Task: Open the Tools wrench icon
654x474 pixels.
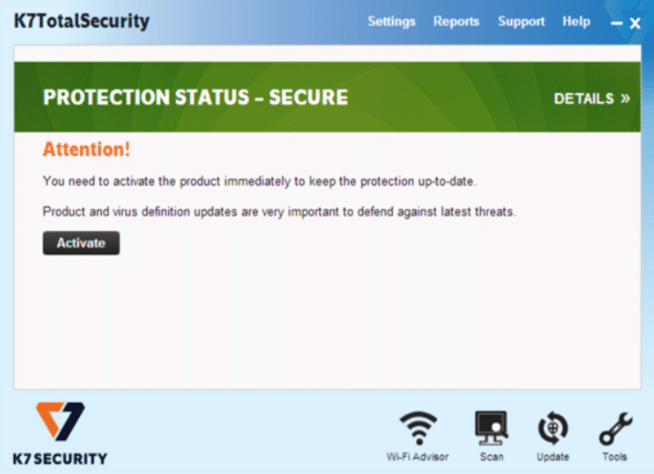Action: 616,429
